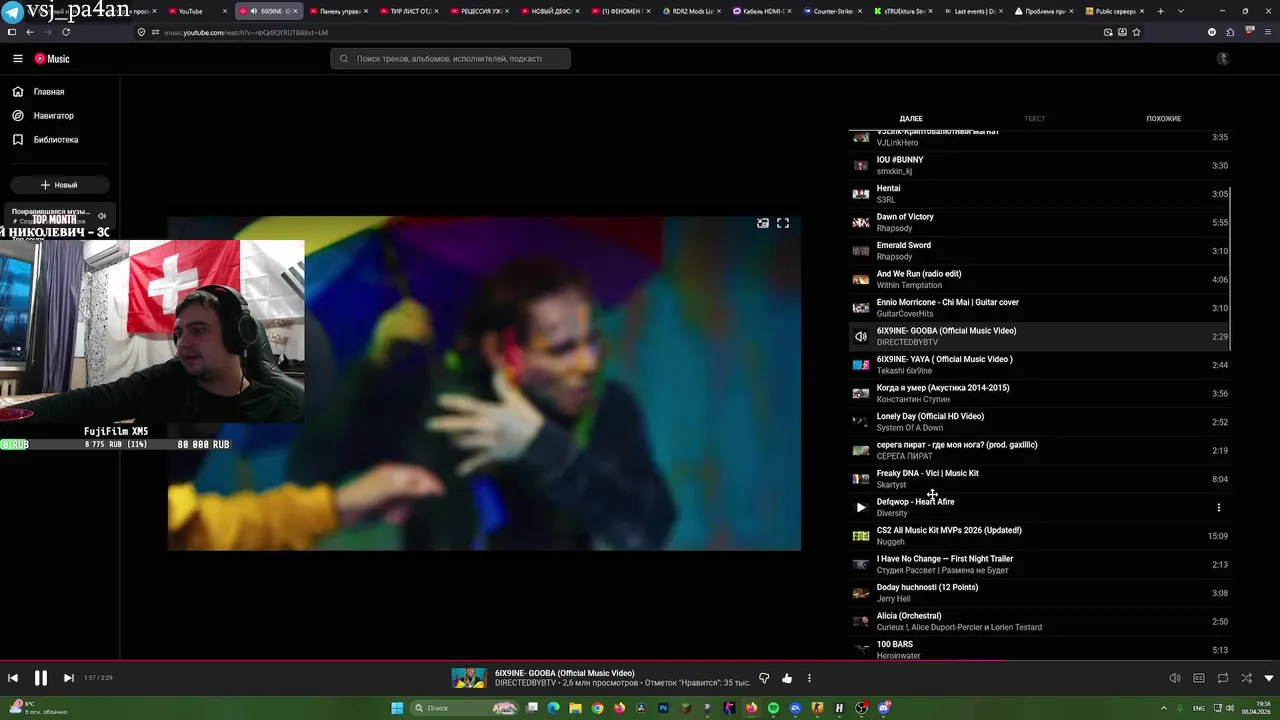Enter fullscreen video mode
This screenshot has width=1280, height=720.
pyautogui.click(x=783, y=223)
